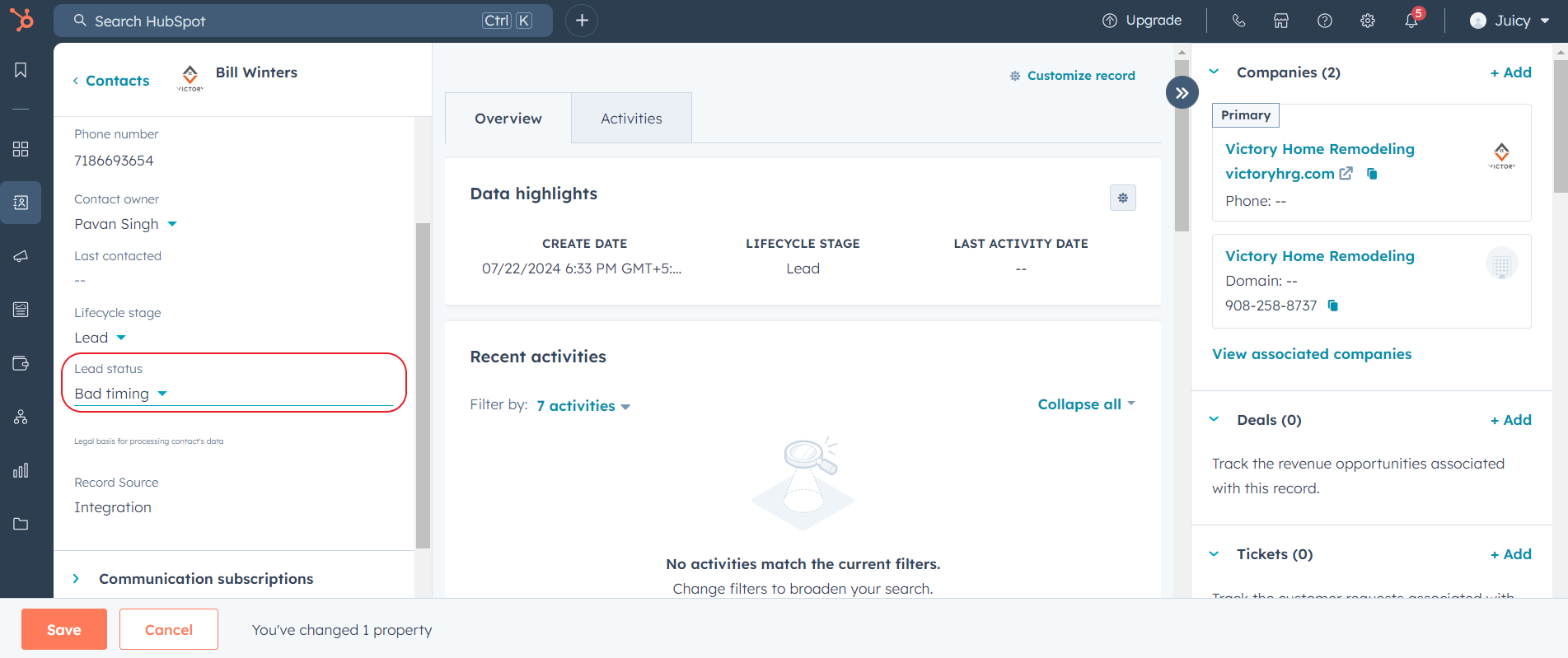Open Contact owner Pavan Singh dropdown
Screen dimensions: 1568x658
point(126,224)
